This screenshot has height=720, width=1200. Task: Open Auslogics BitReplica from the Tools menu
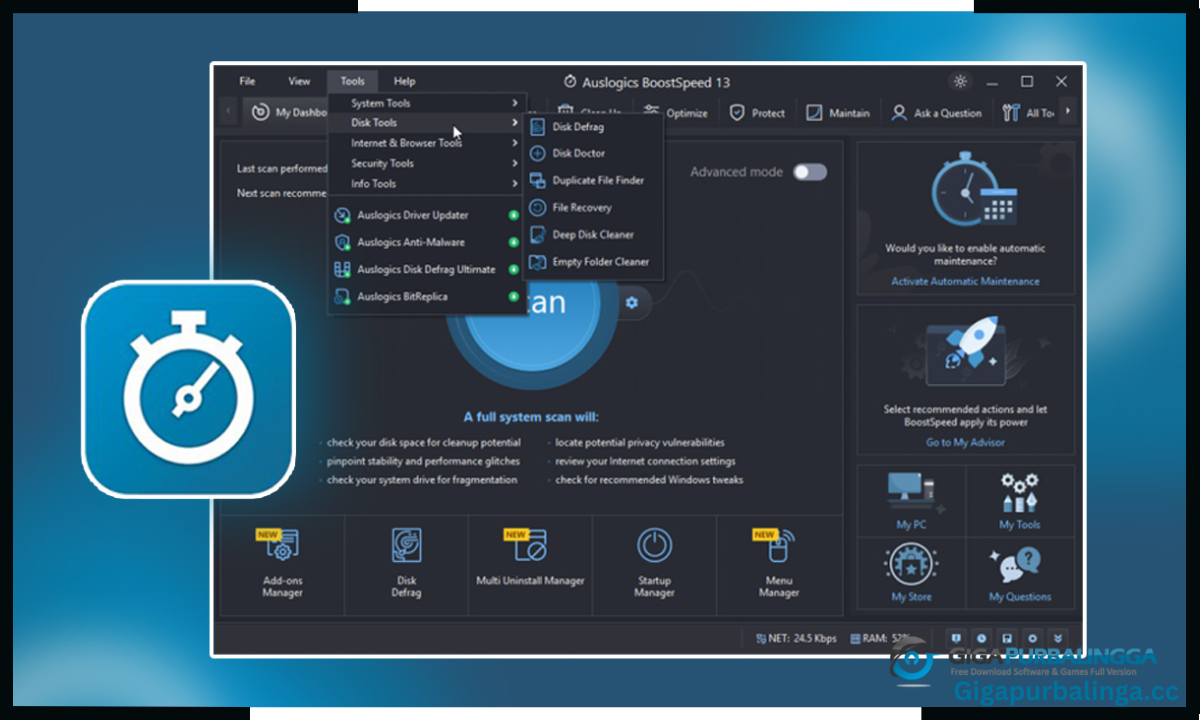(x=427, y=296)
